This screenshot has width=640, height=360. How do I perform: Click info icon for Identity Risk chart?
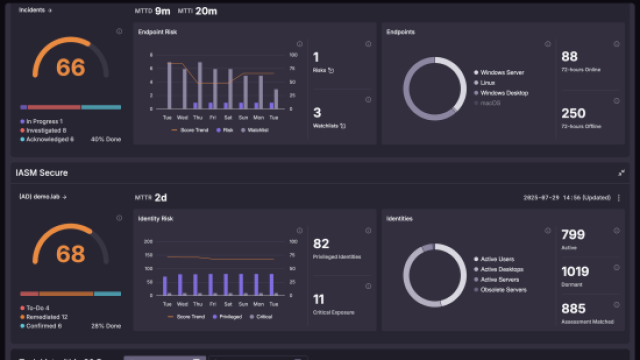pos(300,231)
